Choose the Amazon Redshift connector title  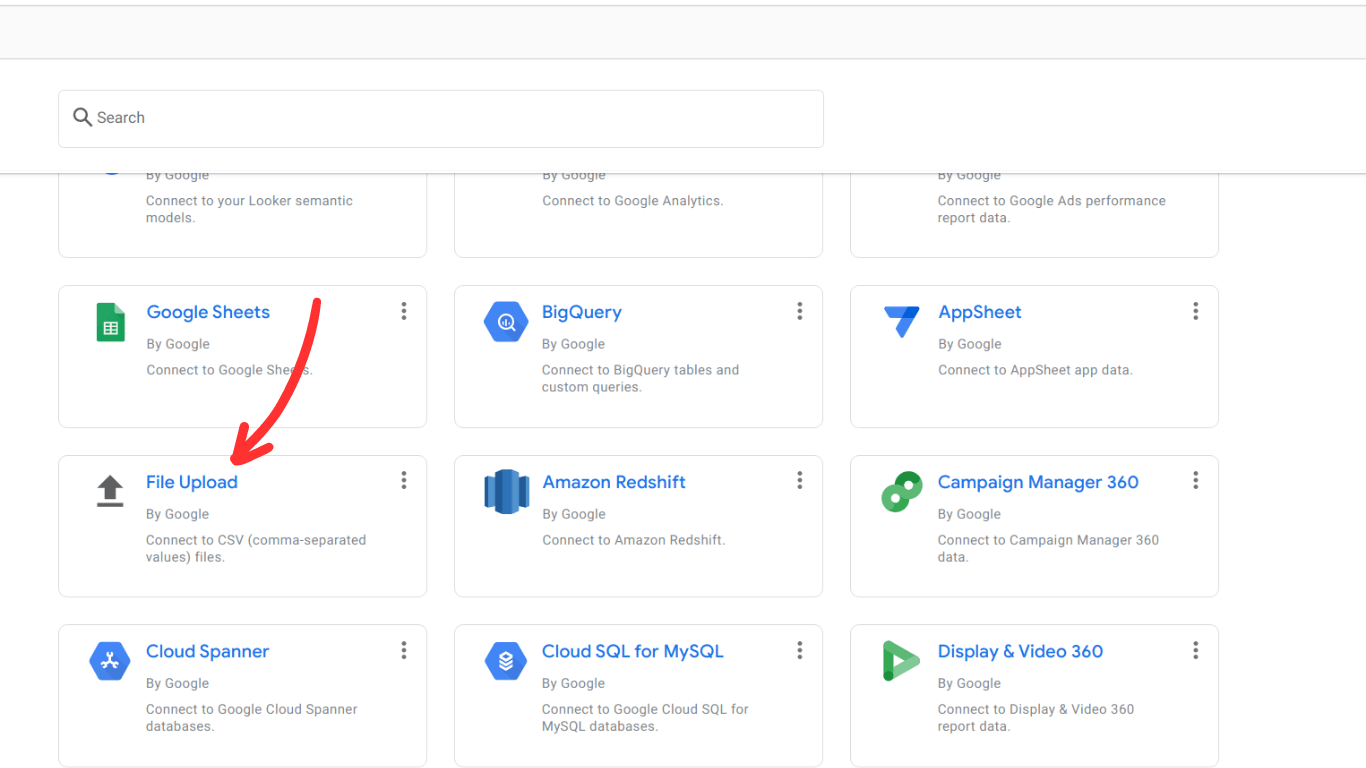coord(614,482)
